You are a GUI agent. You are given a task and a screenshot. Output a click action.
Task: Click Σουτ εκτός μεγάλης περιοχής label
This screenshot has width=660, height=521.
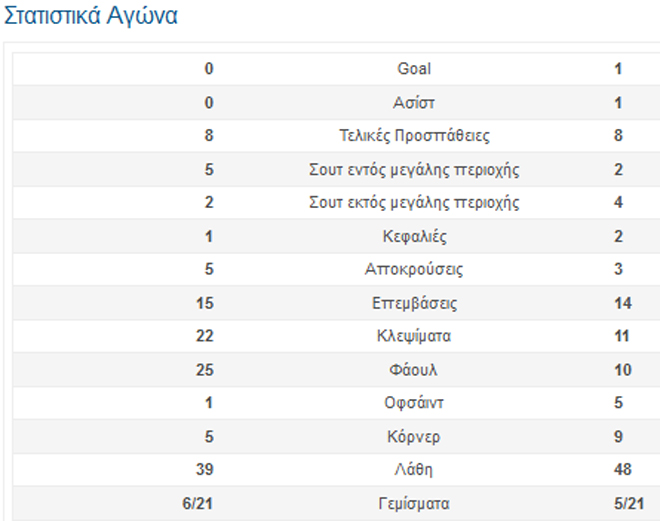tap(414, 203)
